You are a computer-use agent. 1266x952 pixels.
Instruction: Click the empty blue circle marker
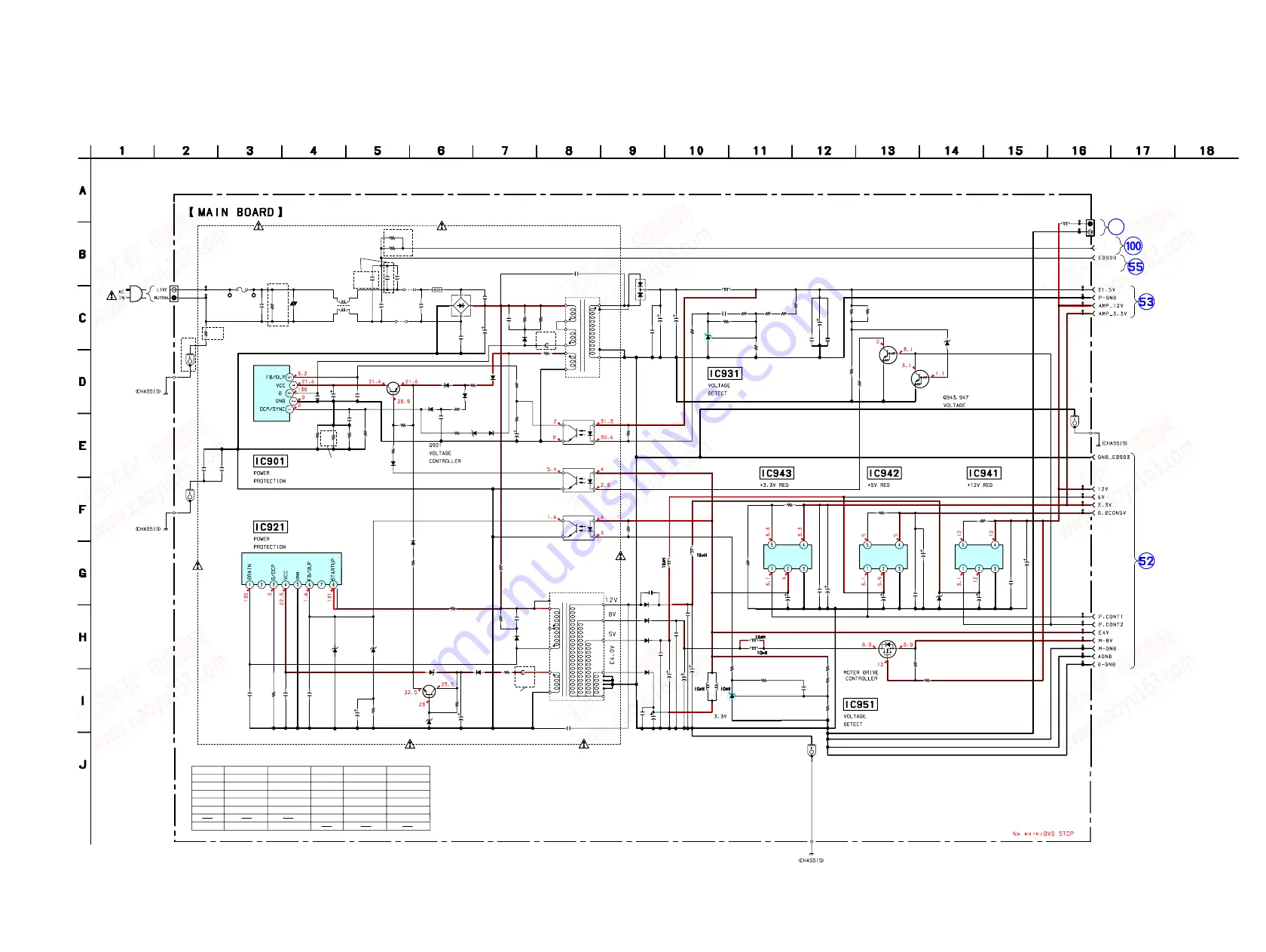[x=1116, y=226]
